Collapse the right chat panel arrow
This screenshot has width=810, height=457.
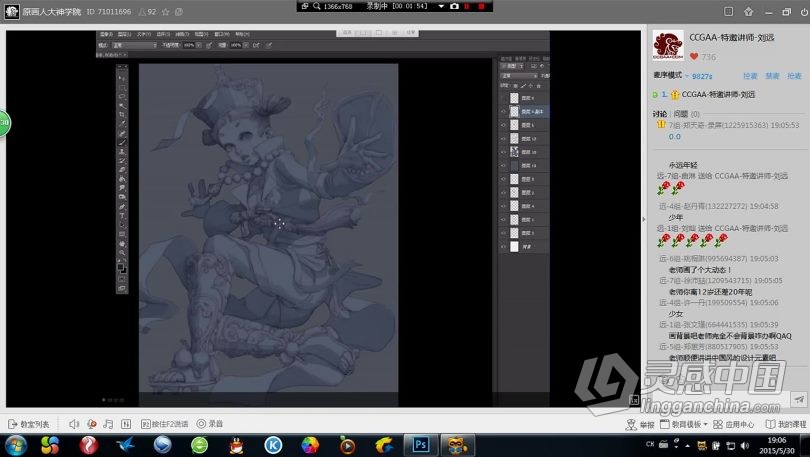coord(644,219)
